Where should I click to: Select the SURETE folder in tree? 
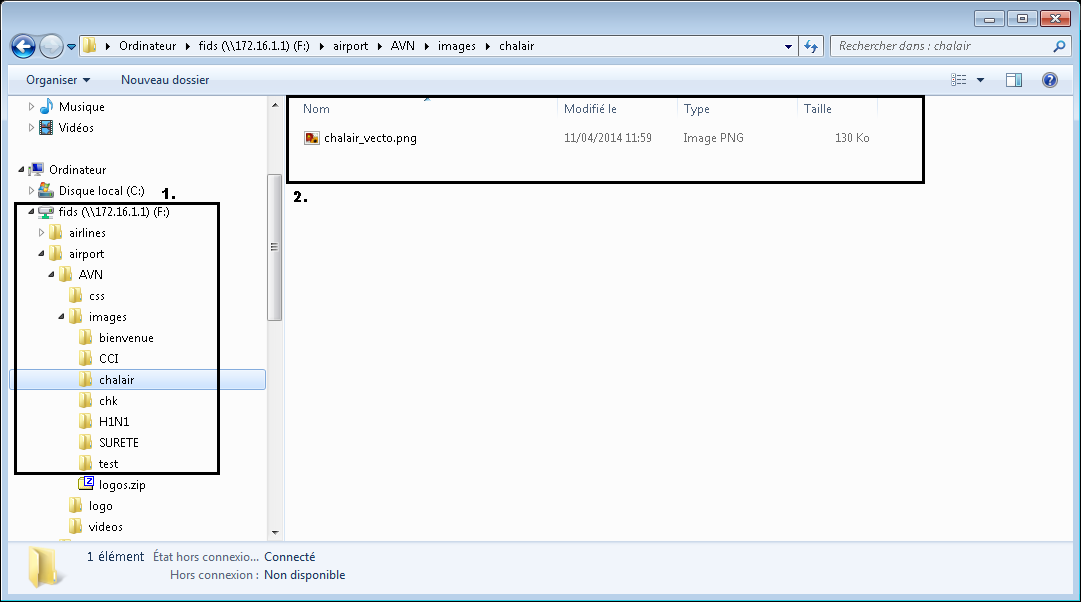[118, 443]
